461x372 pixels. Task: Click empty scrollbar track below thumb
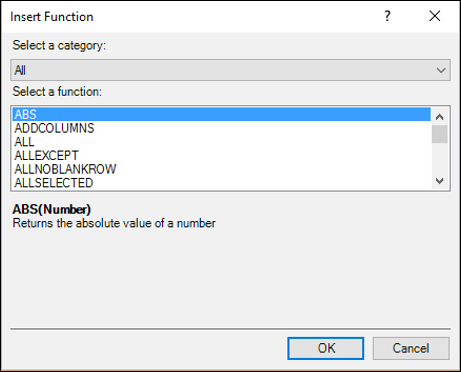(x=440, y=158)
